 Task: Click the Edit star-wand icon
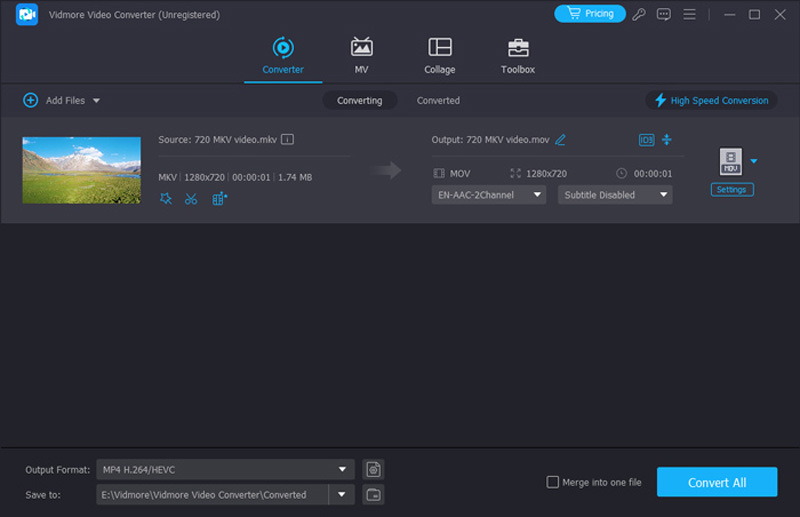[166, 199]
